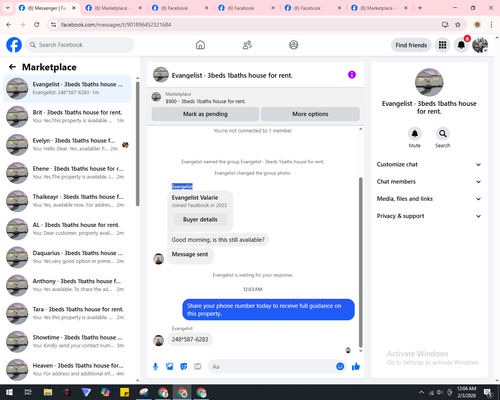The height and width of the screenshot is (400, 500).
Task: Expand Media, files and links section
Action: coord(429,199)
